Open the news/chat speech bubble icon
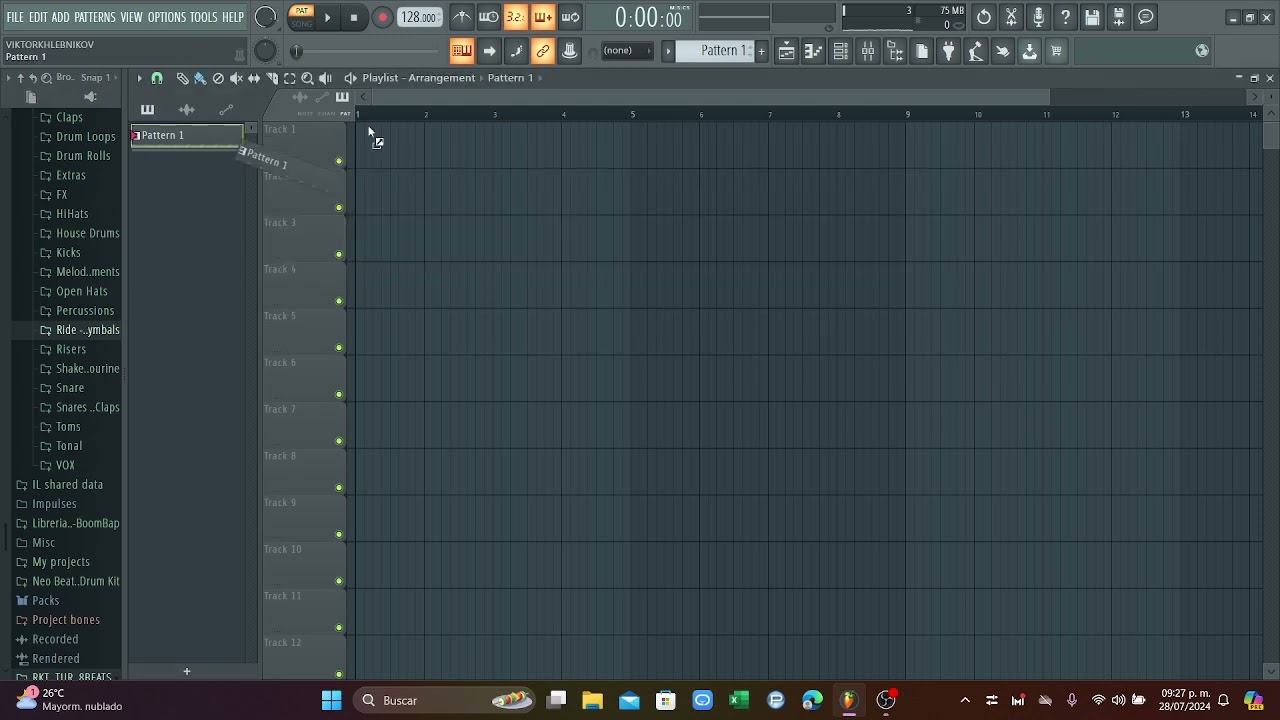 [x=1146, y=17]
